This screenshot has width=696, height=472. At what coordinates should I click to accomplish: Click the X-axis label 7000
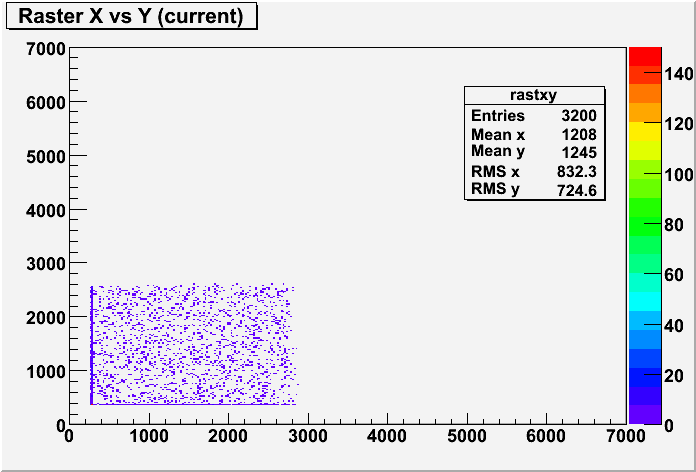point(625,436)
